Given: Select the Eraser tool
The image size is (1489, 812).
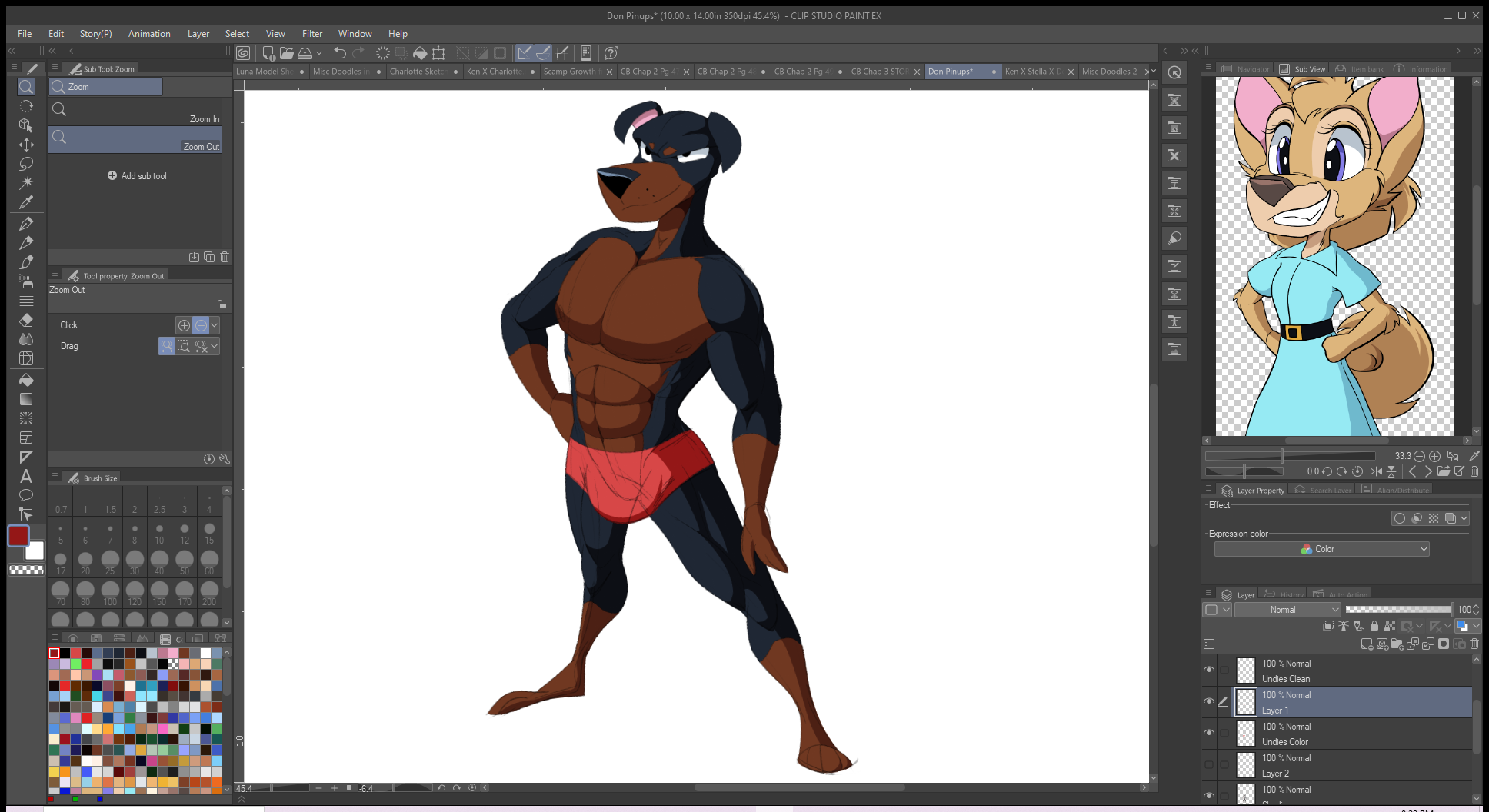Looking at the screenshot, I should pos(26,320).
